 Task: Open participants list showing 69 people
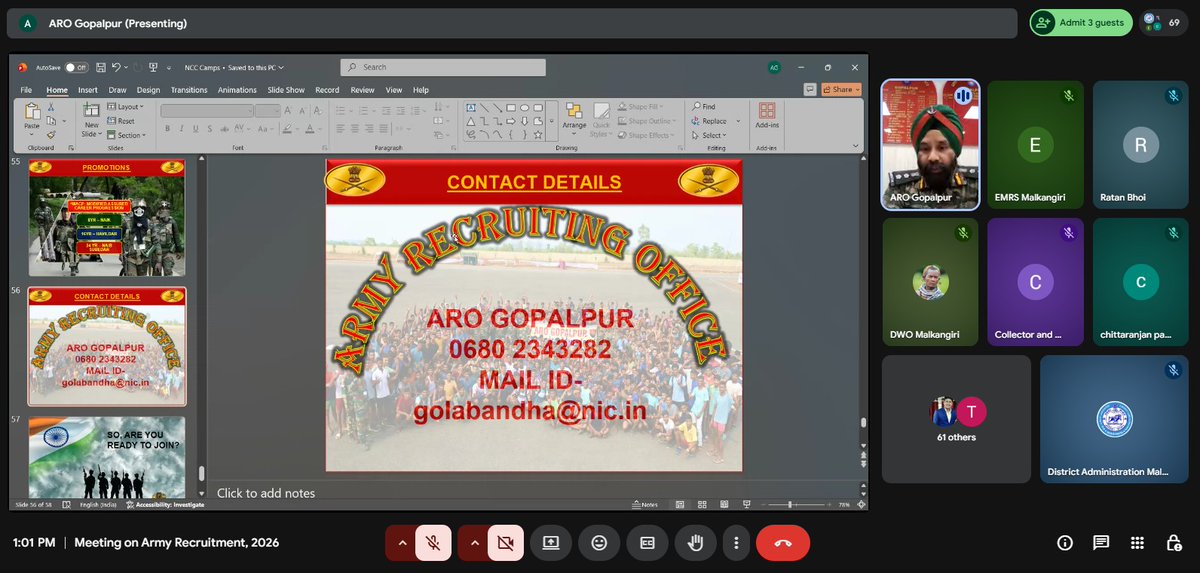click(x=1164, y=22)
